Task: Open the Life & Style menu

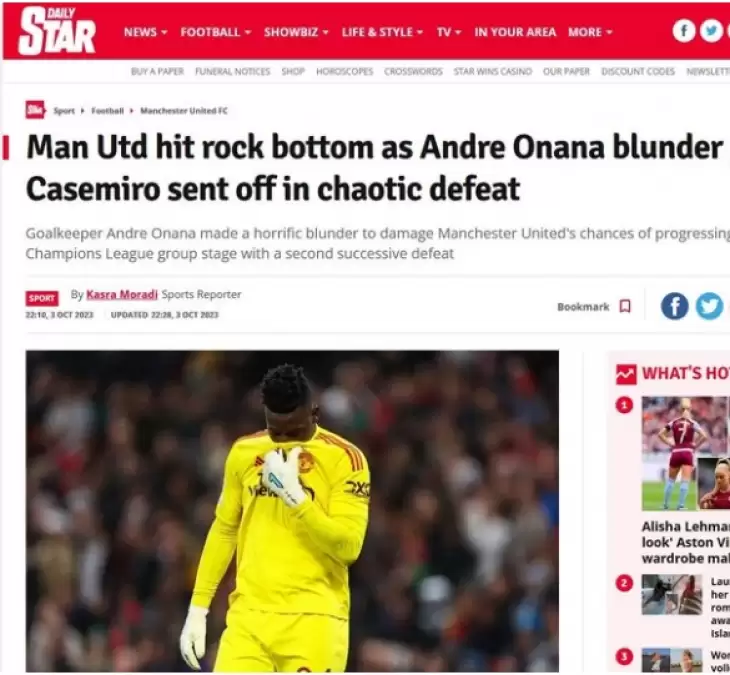Action: 382,32
